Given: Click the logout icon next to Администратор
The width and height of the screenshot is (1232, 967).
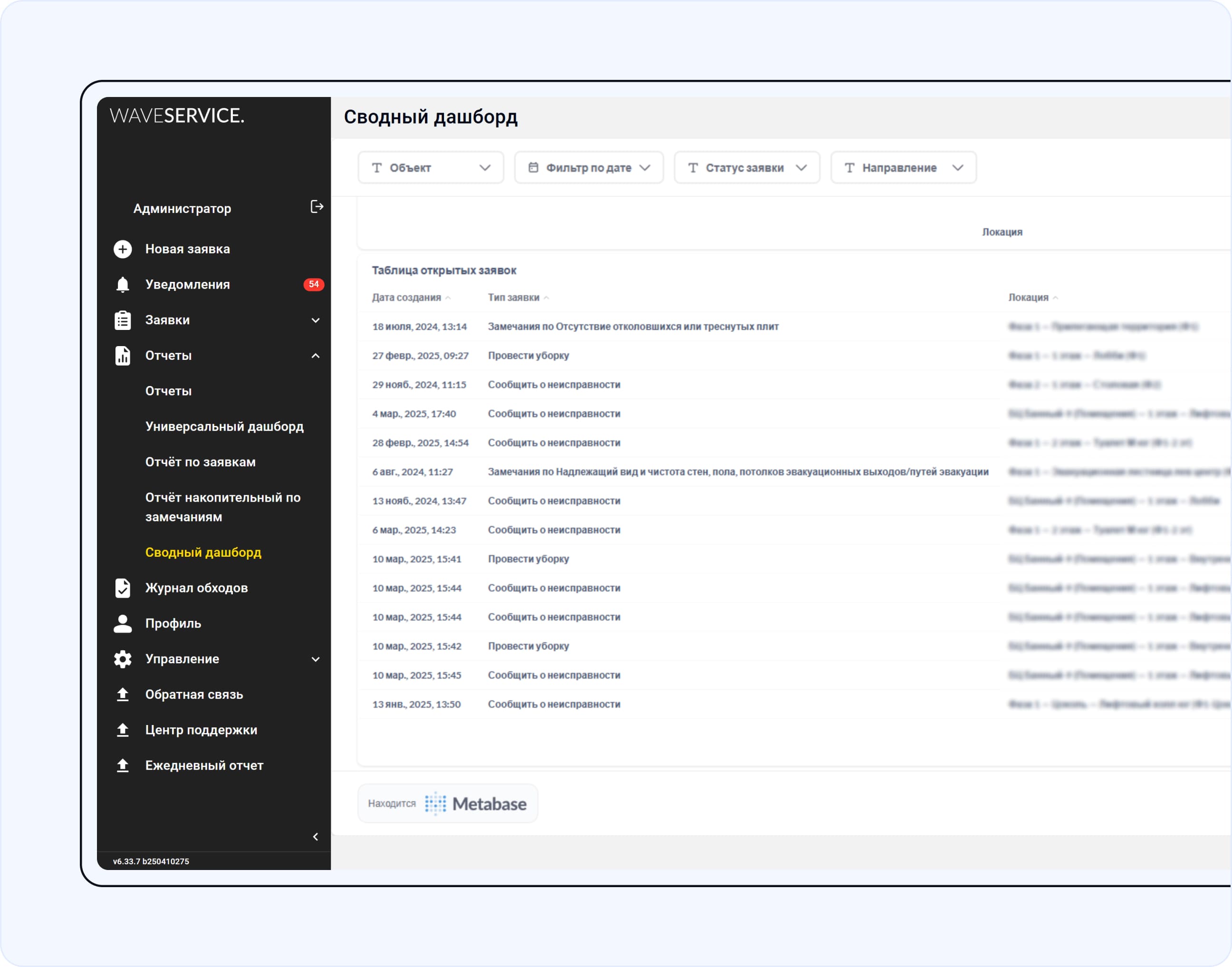Looking at the screenshot, I should tap(317, 207).
